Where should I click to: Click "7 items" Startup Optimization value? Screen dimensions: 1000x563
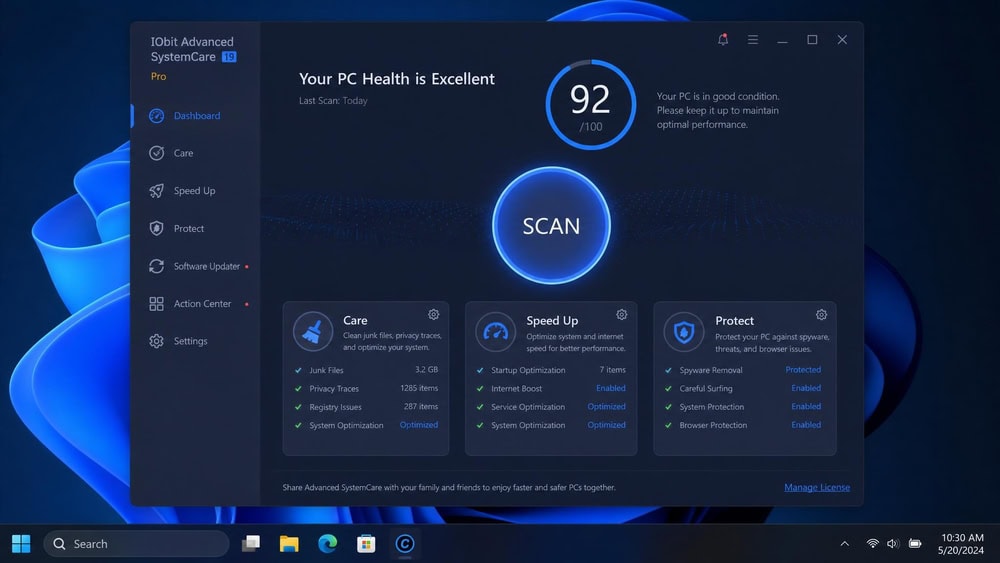tap(612, 369)
